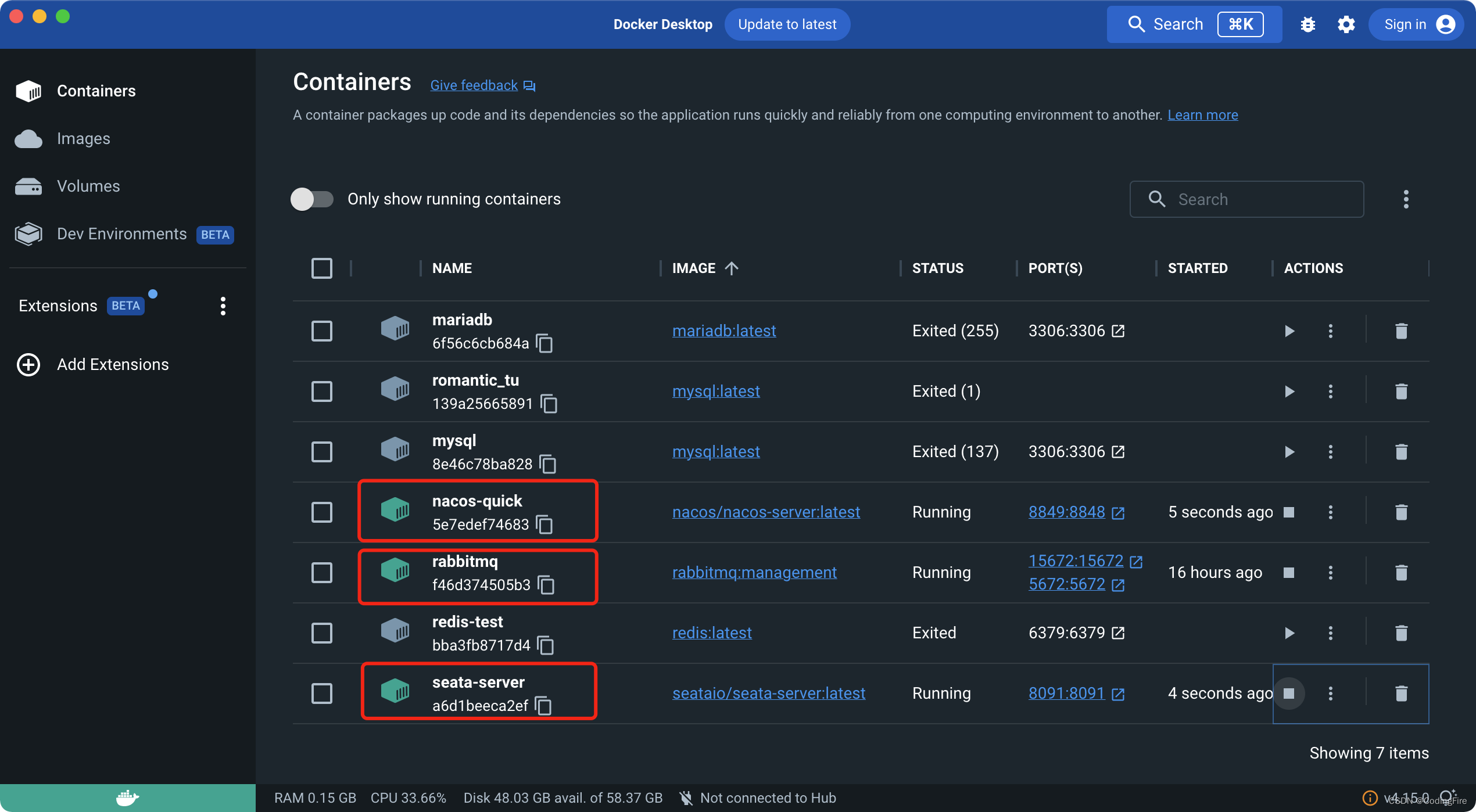Click the Docker whale icon in status bar
1476x812 pixels.
click(127, 798)
